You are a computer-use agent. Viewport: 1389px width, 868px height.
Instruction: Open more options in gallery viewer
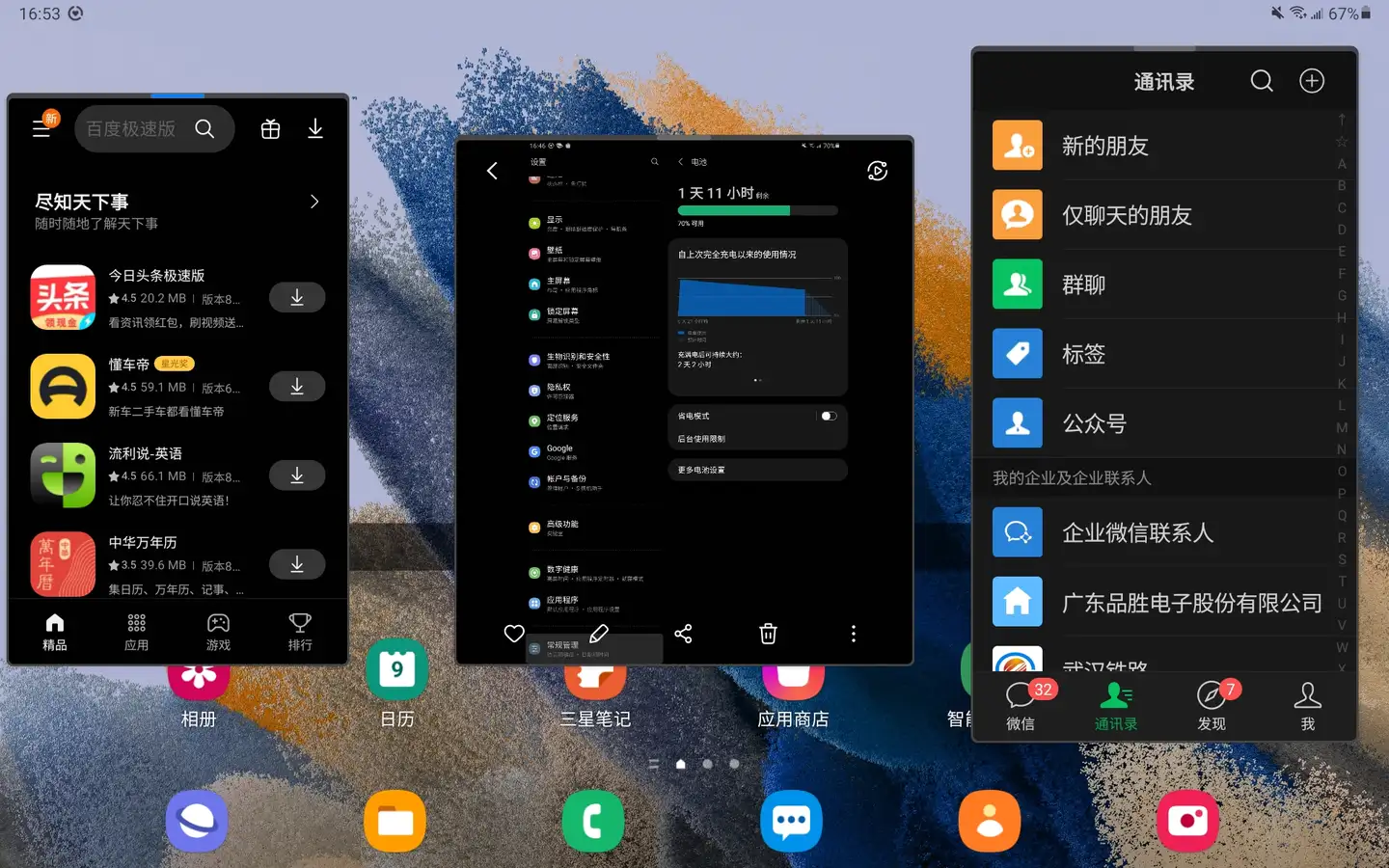[x=853, y=634]
